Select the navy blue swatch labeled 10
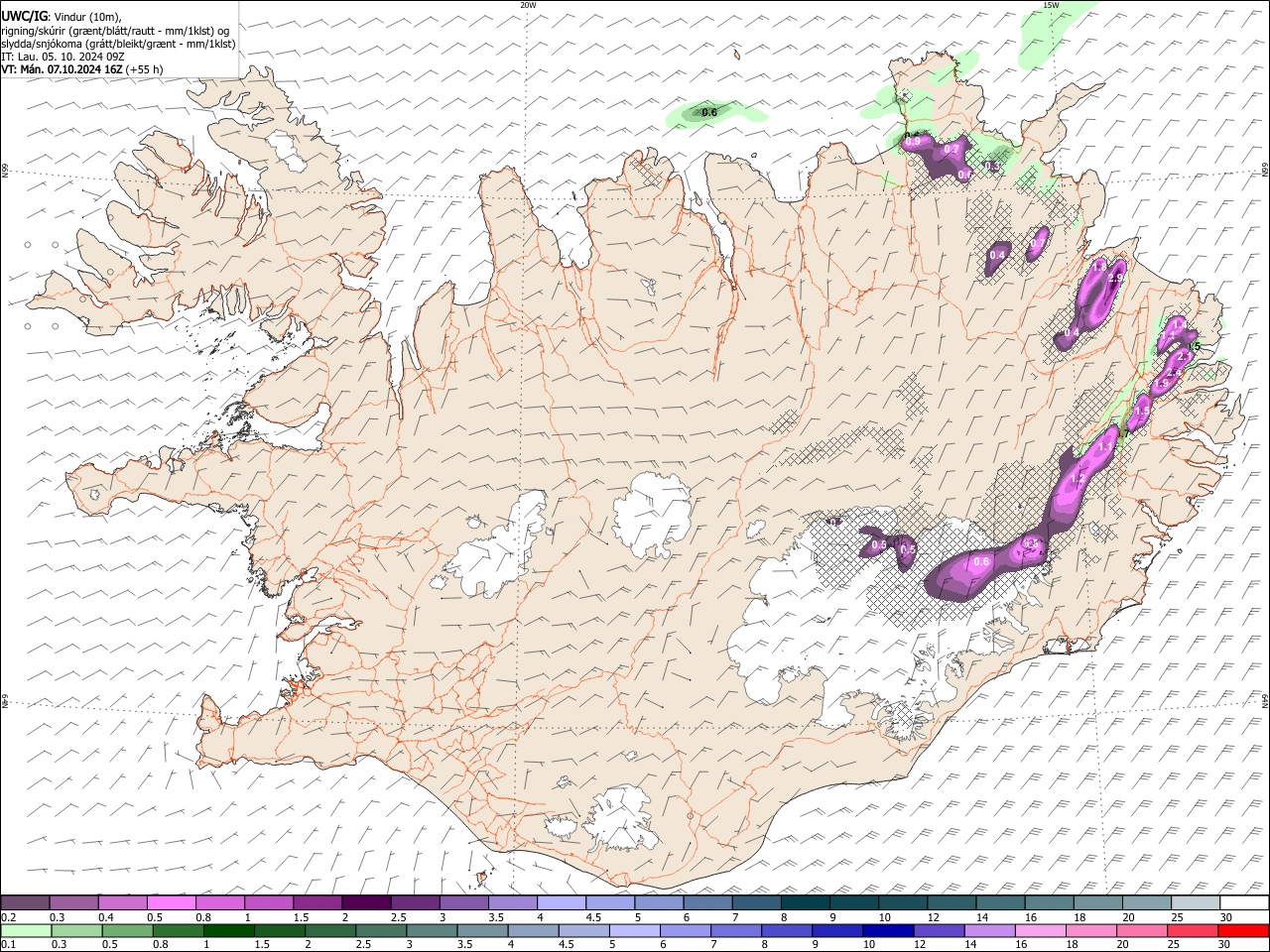 point(888,930)
